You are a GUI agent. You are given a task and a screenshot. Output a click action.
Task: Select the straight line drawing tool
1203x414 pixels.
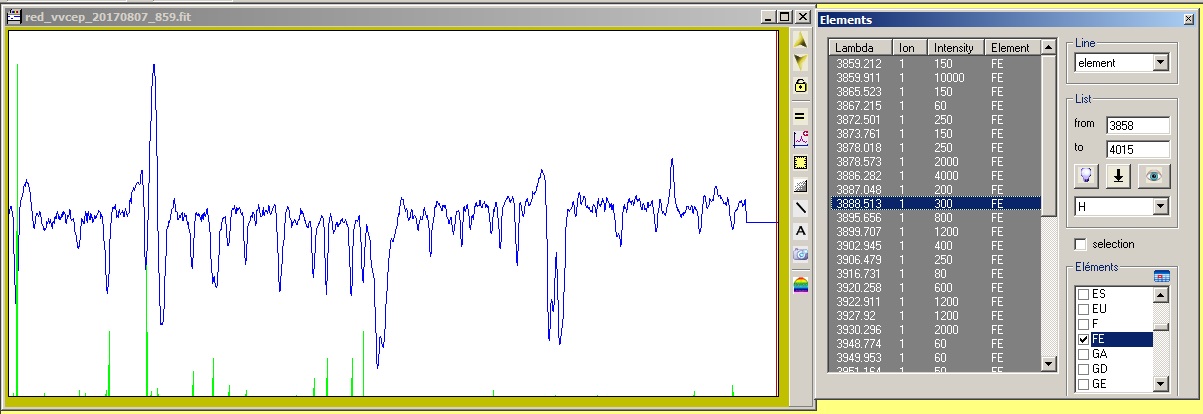coord(800,208)
